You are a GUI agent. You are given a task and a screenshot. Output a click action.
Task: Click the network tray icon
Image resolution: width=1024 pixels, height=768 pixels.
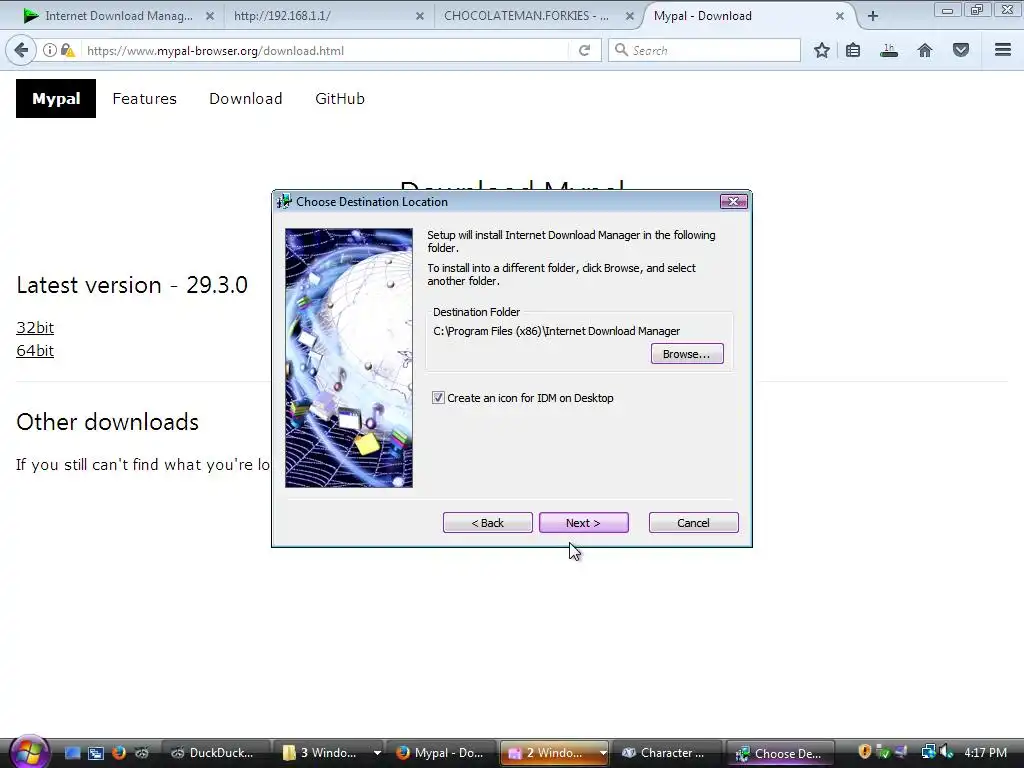click(x=928, y=752)
